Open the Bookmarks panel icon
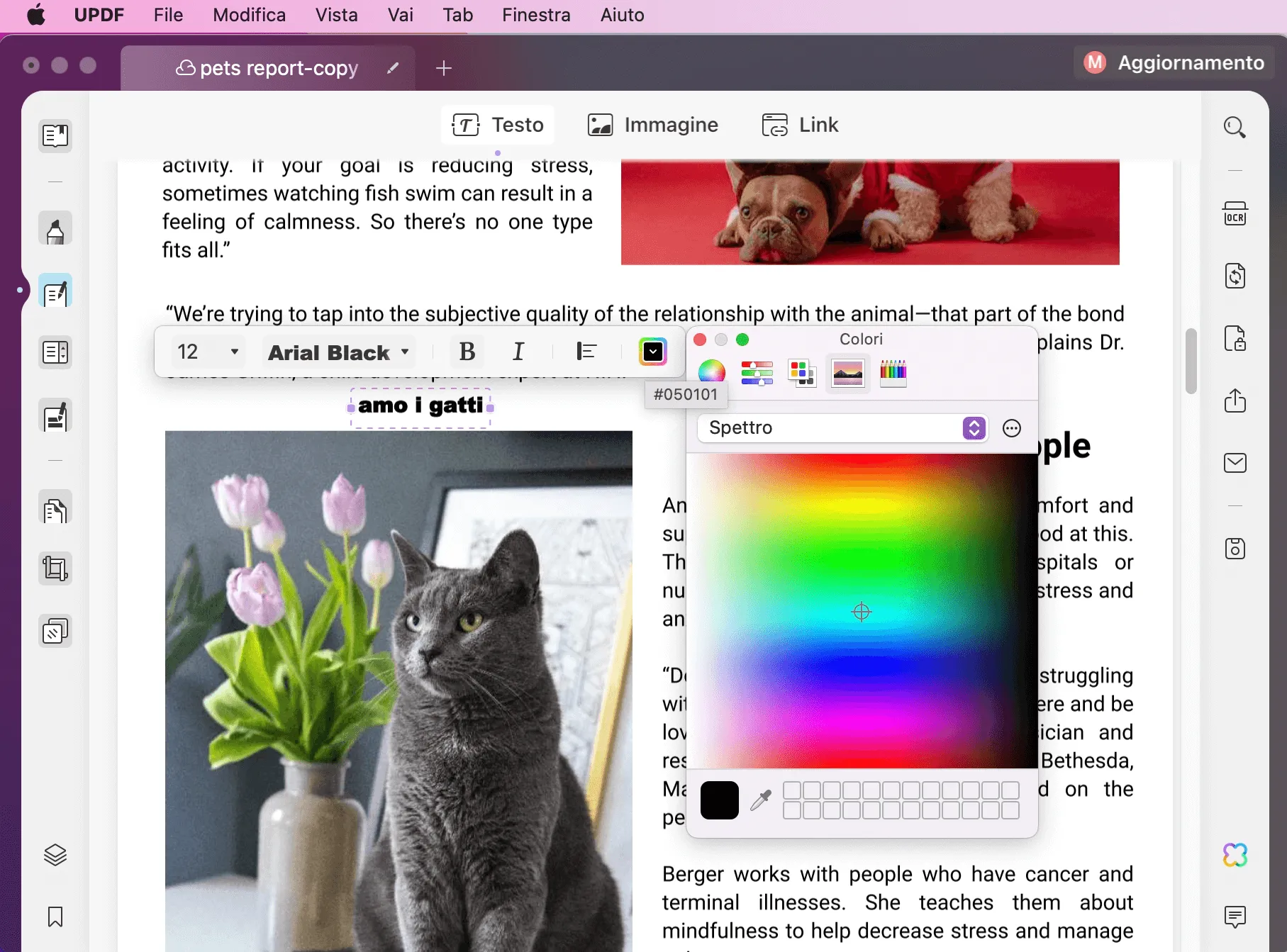Viewport: 1287px width, 952px height. pos(55,917)
